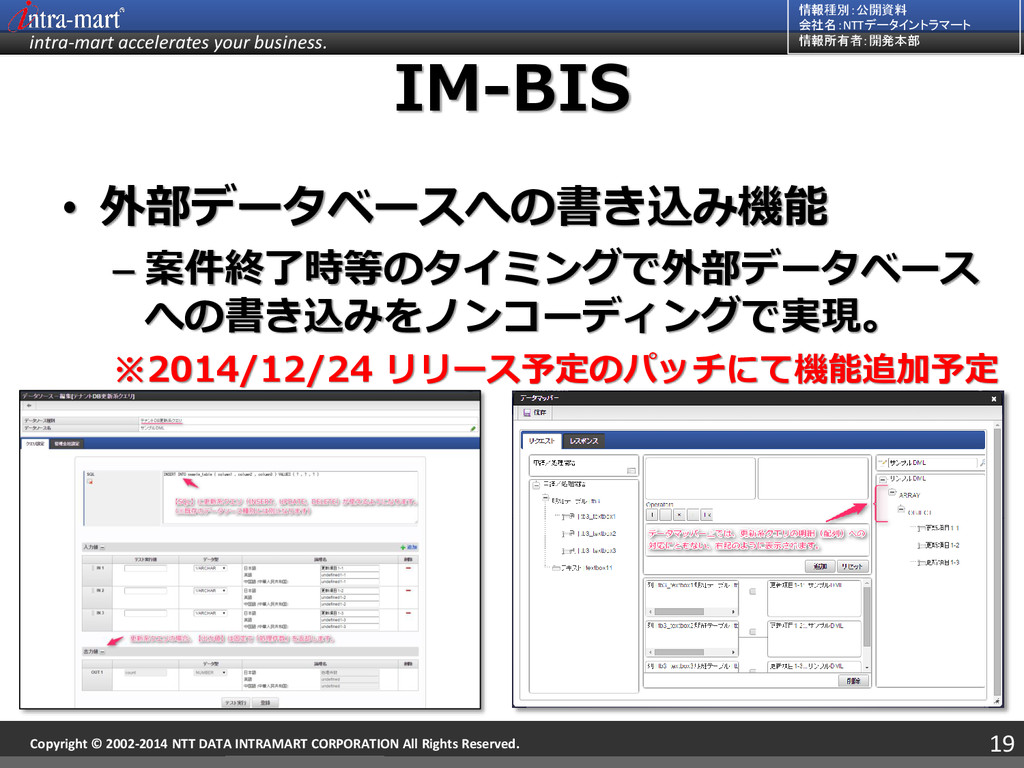
Task: Click the first mapping target box, 更新項目1-1
Action: pos(814,598)
